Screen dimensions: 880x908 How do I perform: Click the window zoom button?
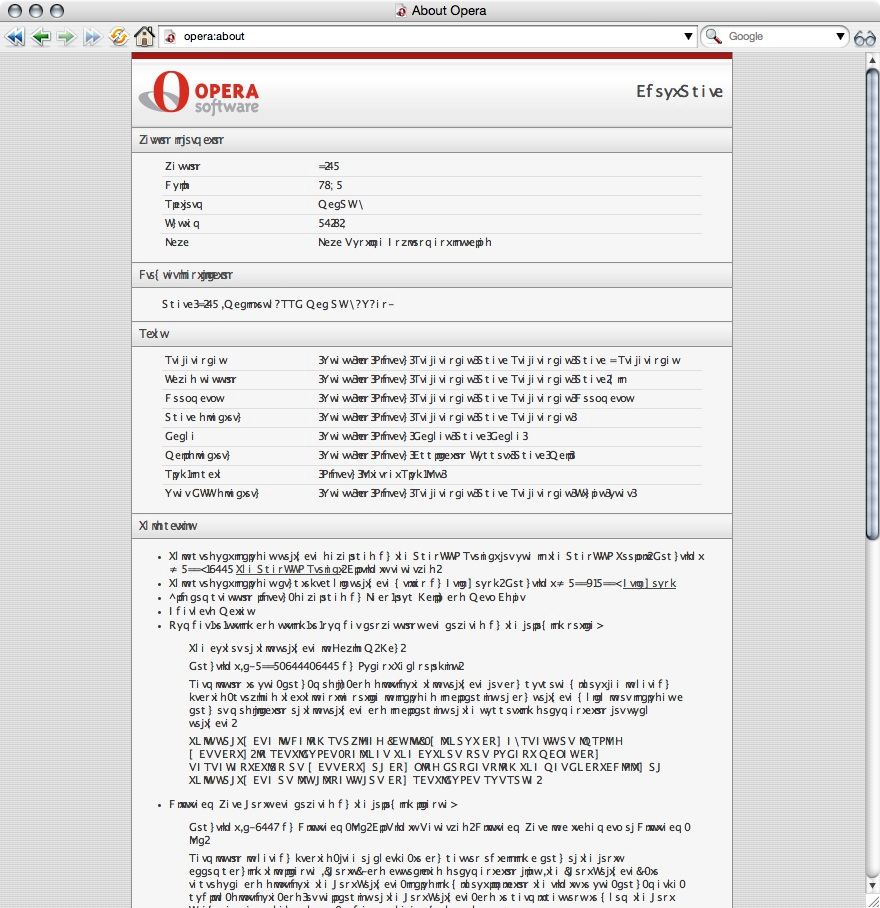point(57,10)
